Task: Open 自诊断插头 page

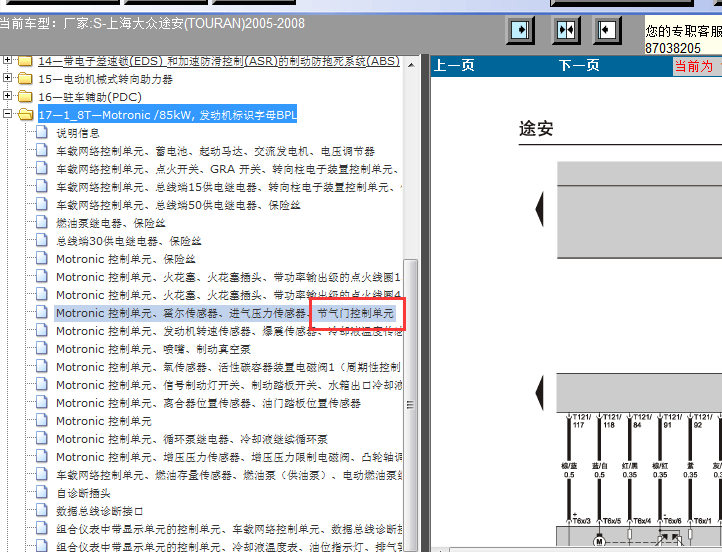Action: coord(83,493)
